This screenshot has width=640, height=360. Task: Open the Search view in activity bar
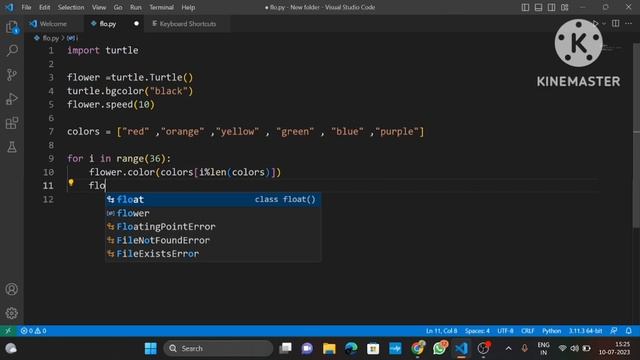12,50
